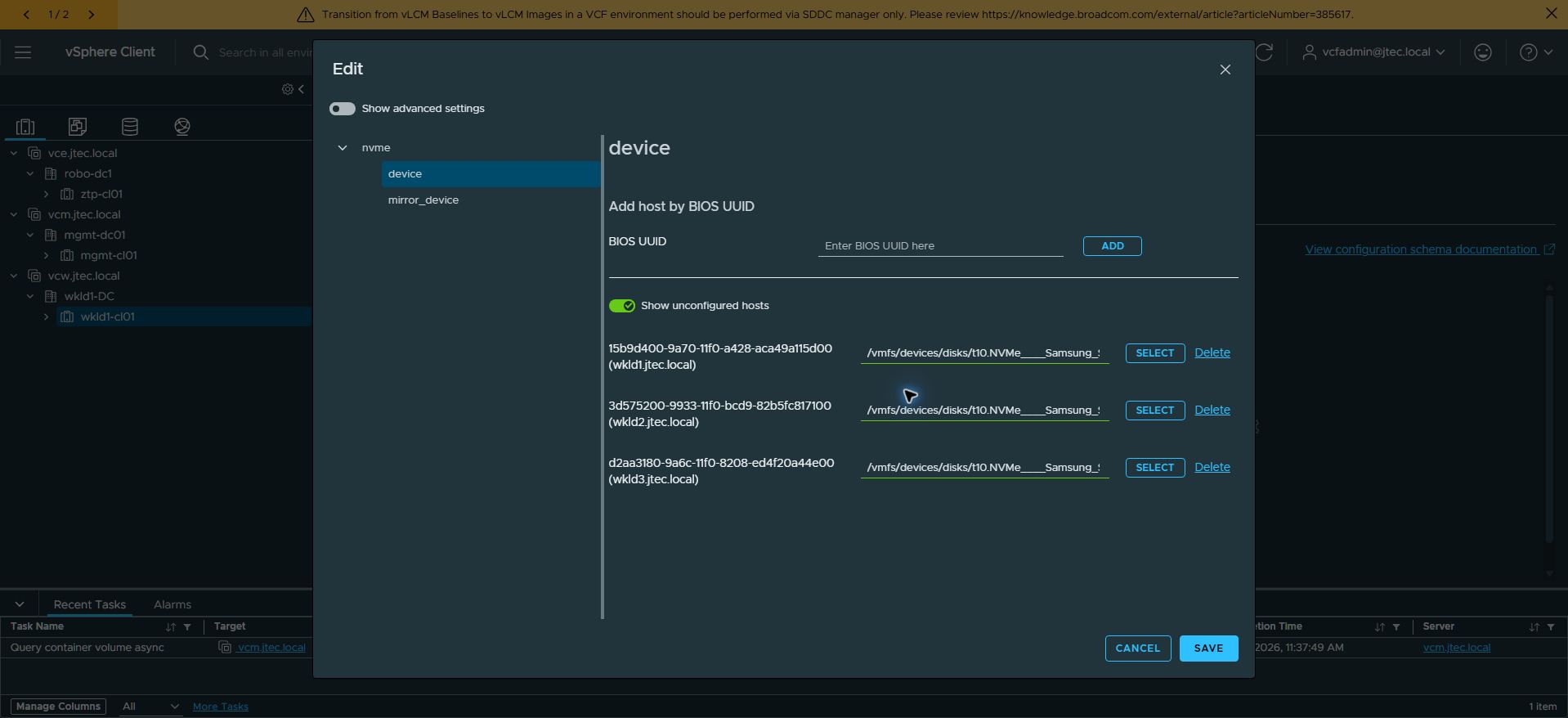Expand the wkld1-cl01 cluster node
Screen dimensions: 1568x718
[47, 317]
